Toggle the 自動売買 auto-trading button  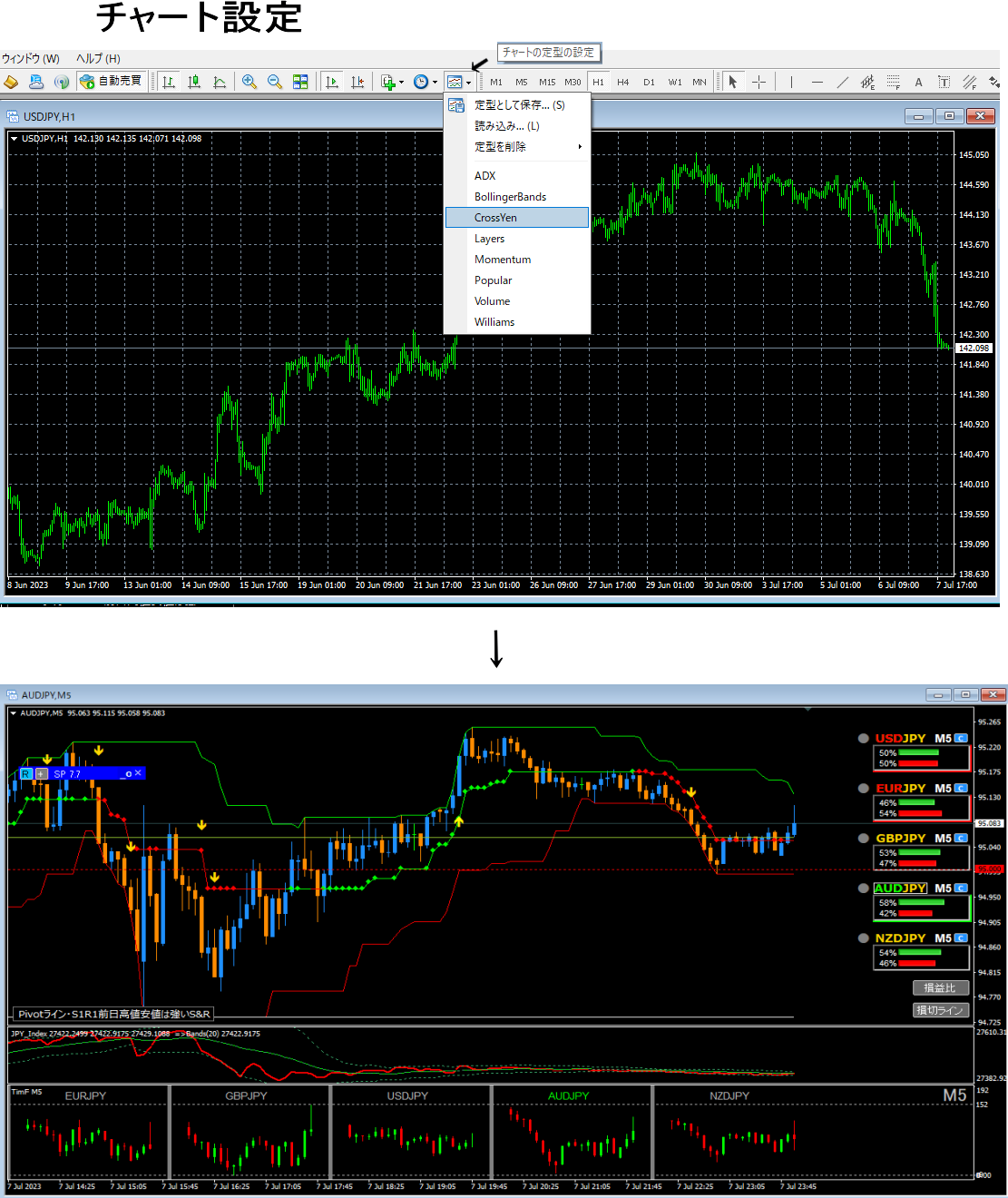(111, 82)
